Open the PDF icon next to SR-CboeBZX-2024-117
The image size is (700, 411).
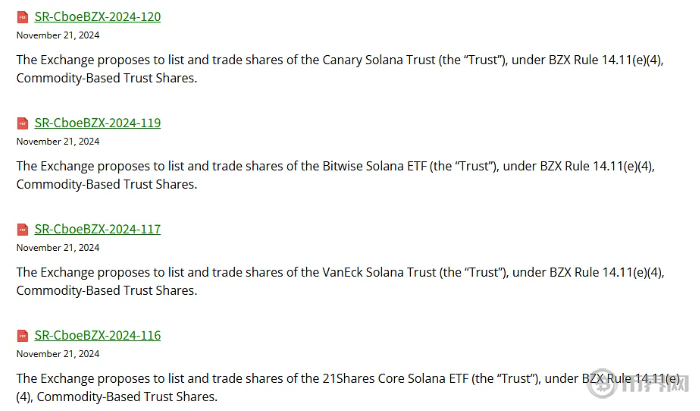[x=22, y=229]
